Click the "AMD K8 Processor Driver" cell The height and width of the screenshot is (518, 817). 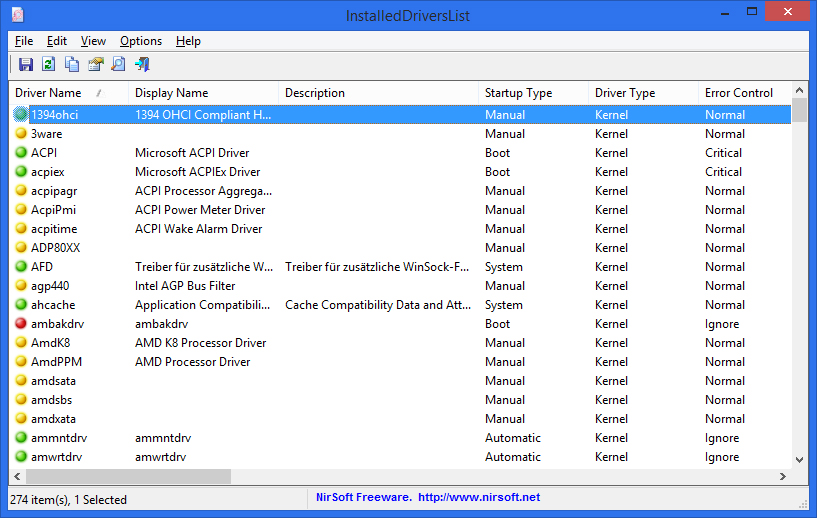(201, 343)
